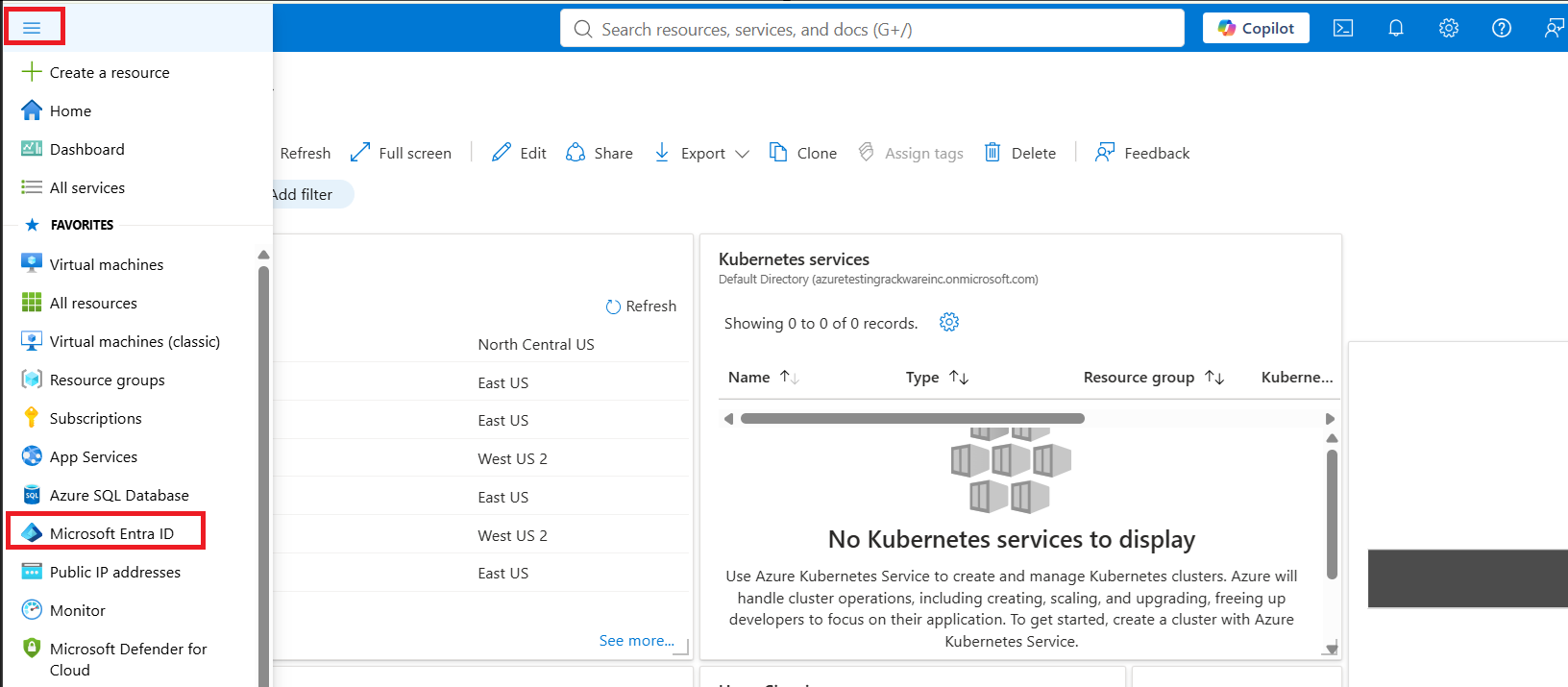
Task: Open Kubernetes services tile settings gear
Action: (x=949, y=322)
